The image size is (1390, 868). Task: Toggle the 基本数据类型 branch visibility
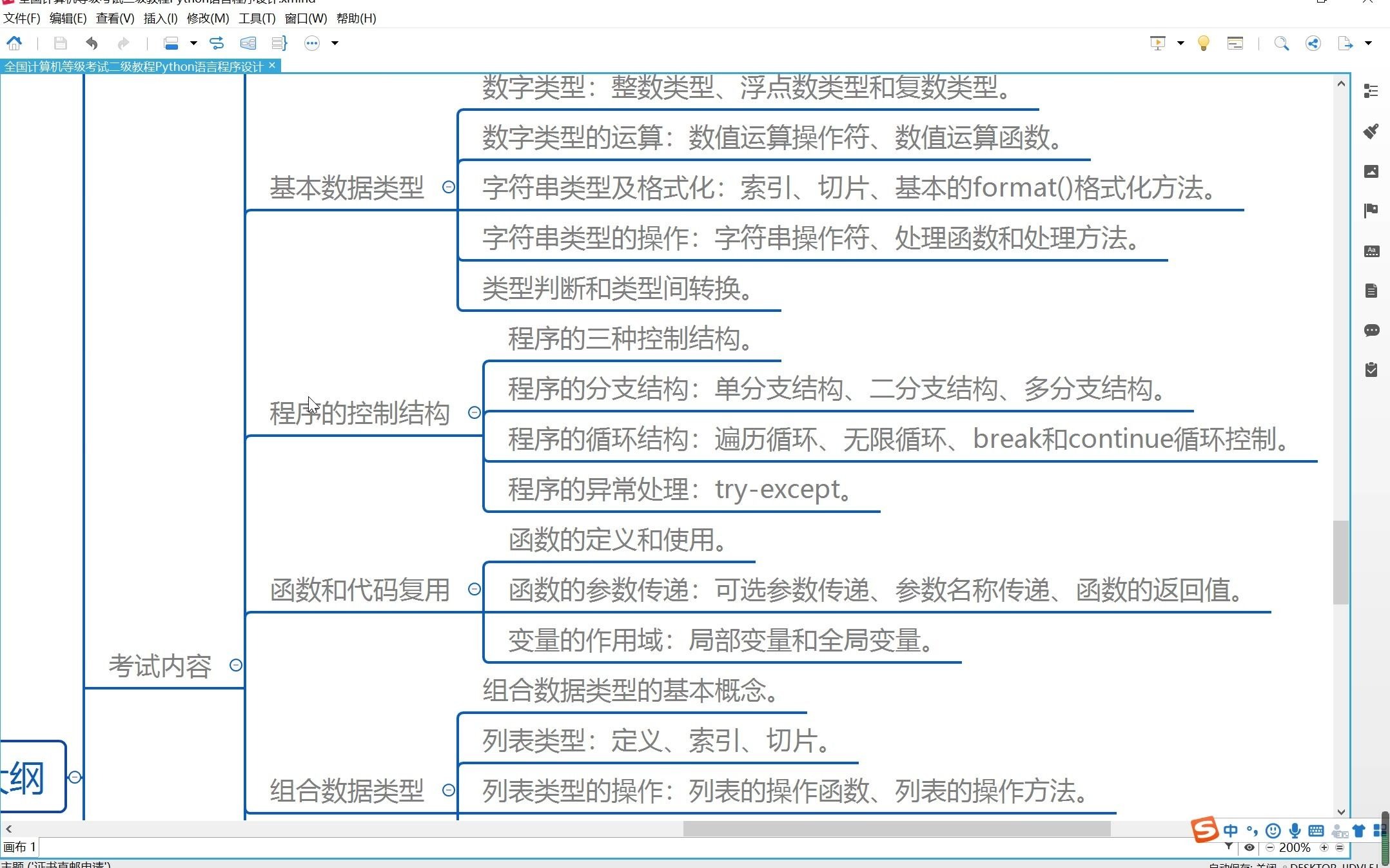(x=448, y=187)
